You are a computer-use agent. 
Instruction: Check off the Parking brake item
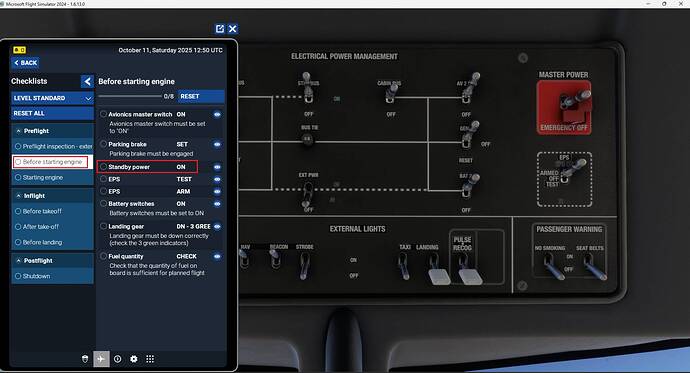pyautogui.click(x=103, y=144)
